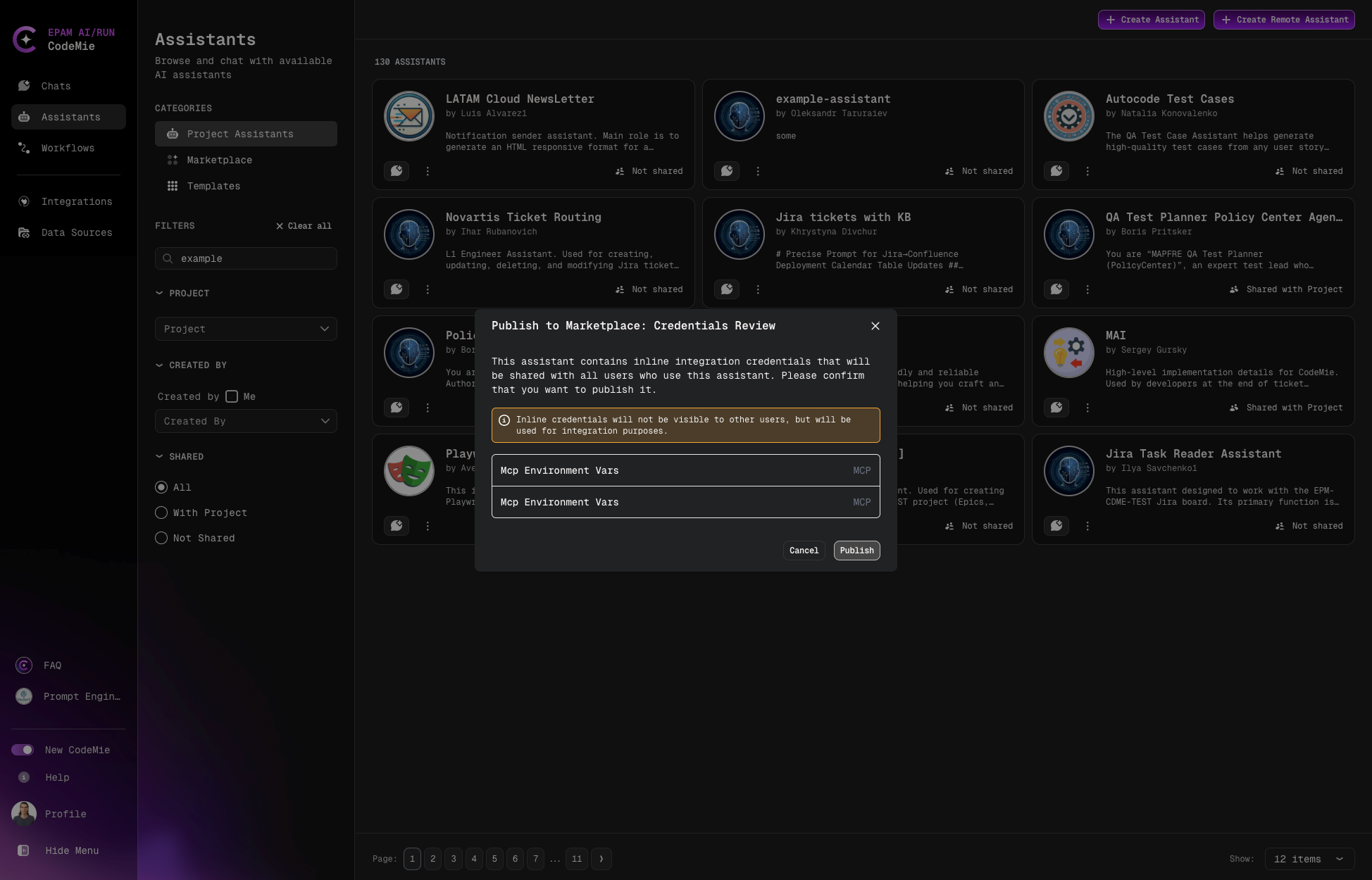Open three-dot menu on Autocode Test Cases card
1372x880 pixels.
(1087, 171)
